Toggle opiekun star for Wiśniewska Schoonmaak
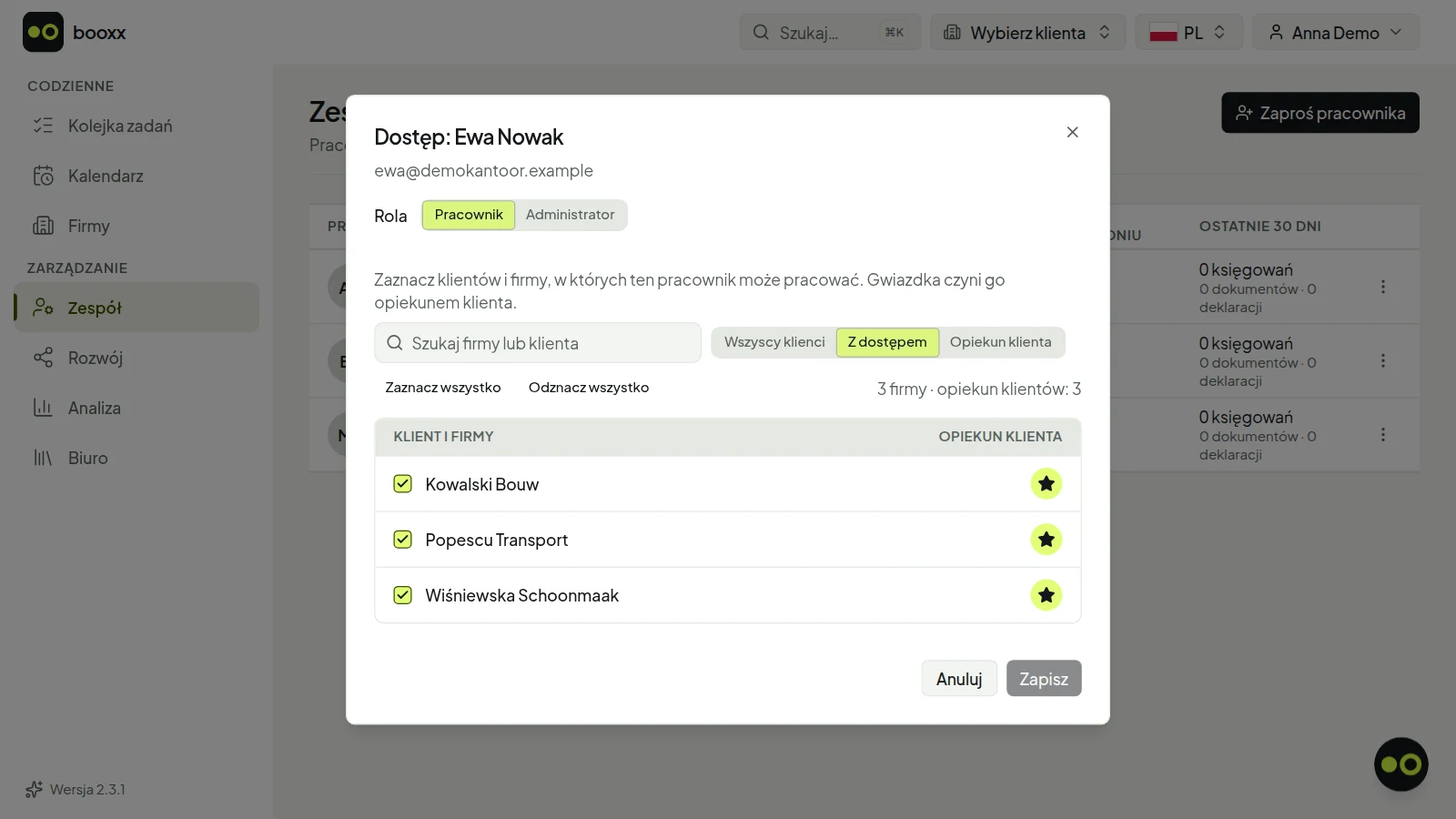Screen dimensions: 1456x819 click(x=1046, y=595)
